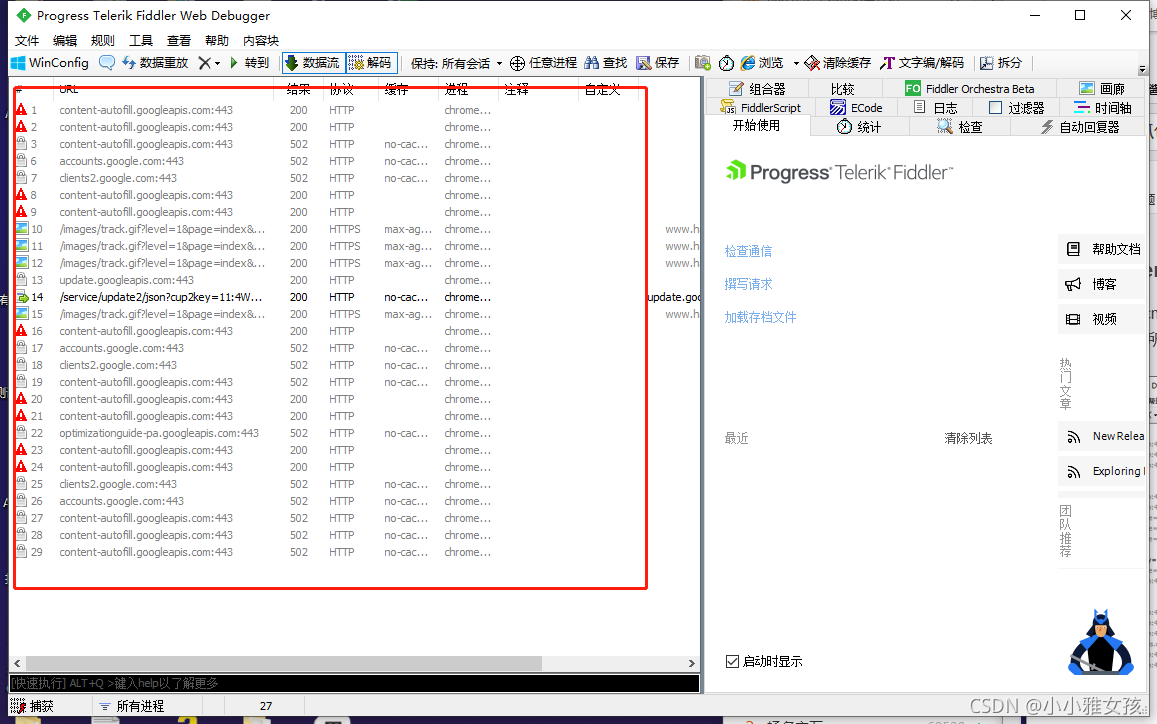Sort by the 结果 column header

(x=298, y=89)
